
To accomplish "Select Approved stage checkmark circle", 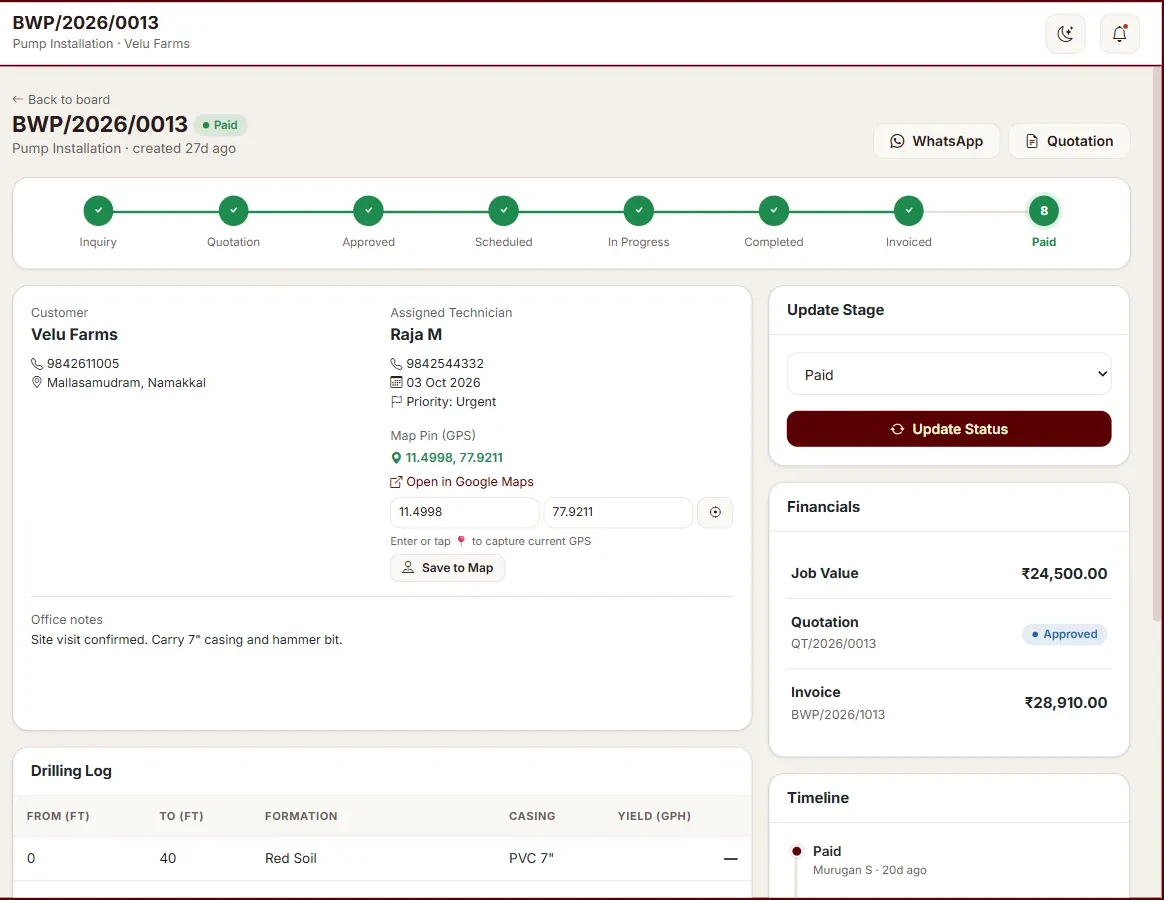I will click(x=368, y=211).
